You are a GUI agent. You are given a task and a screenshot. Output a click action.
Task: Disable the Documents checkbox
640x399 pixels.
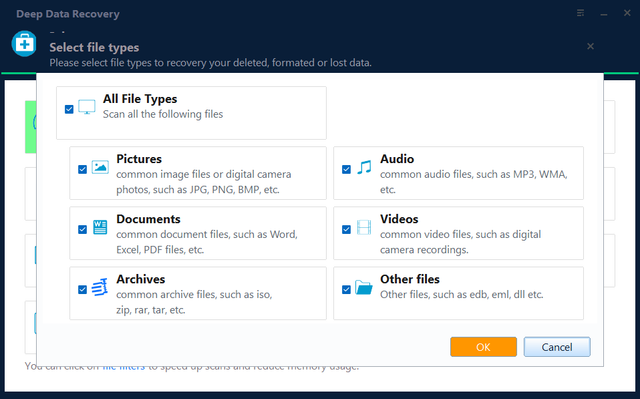pyautogui.click(x=82, y=229)
